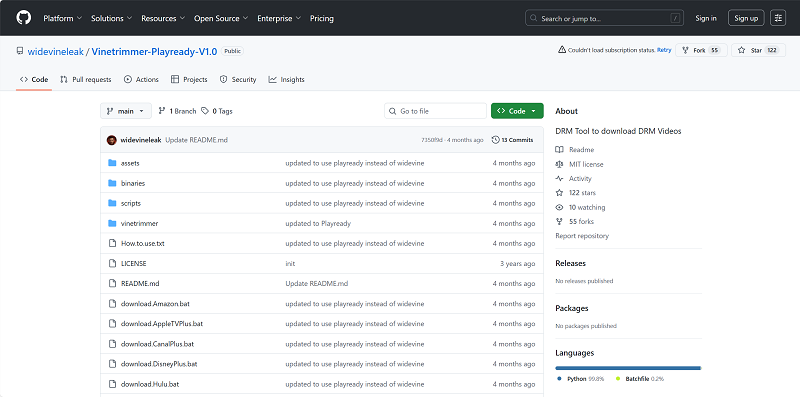Focus the Search or jump to field

604,18
